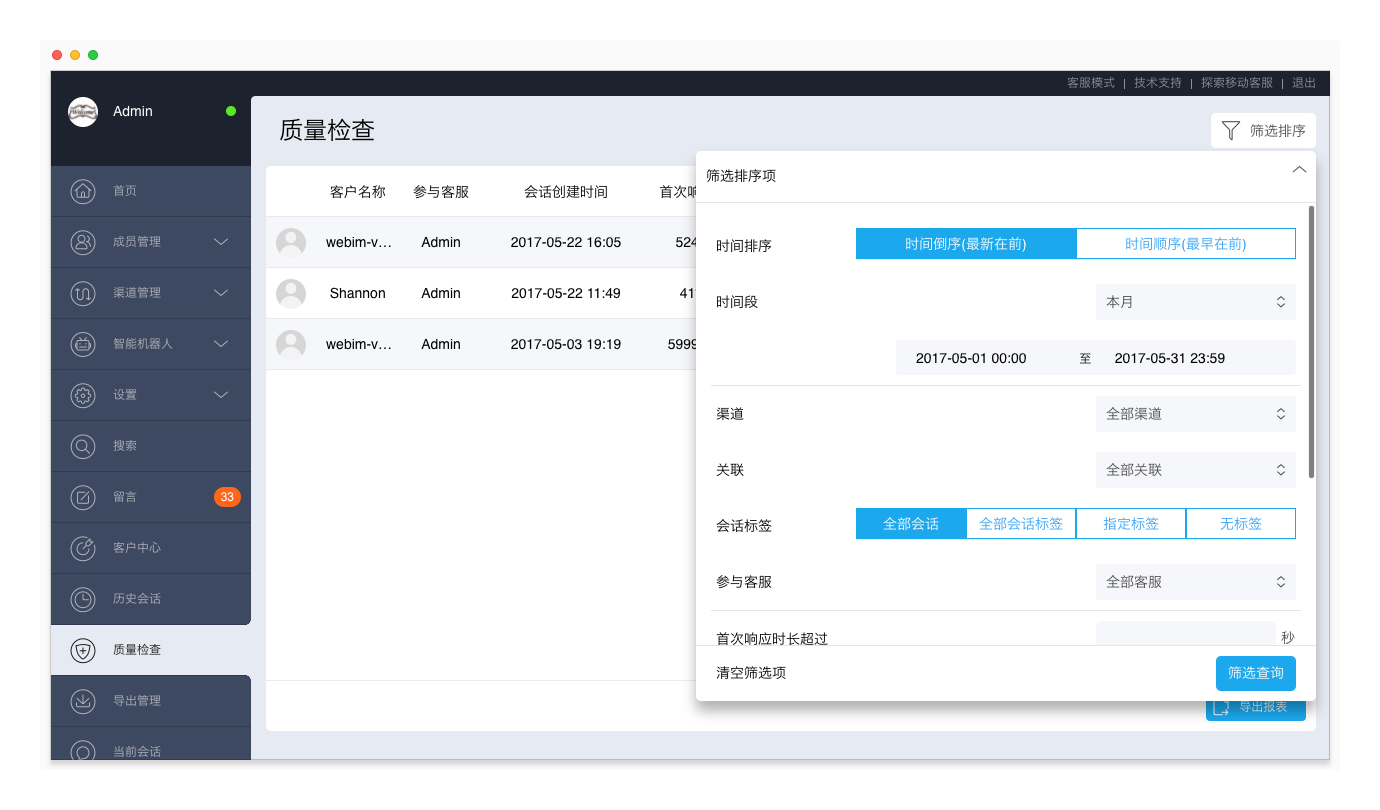
Task: Select 时间倒序(最新在前) sort option
Action: [x=966, y=244]
